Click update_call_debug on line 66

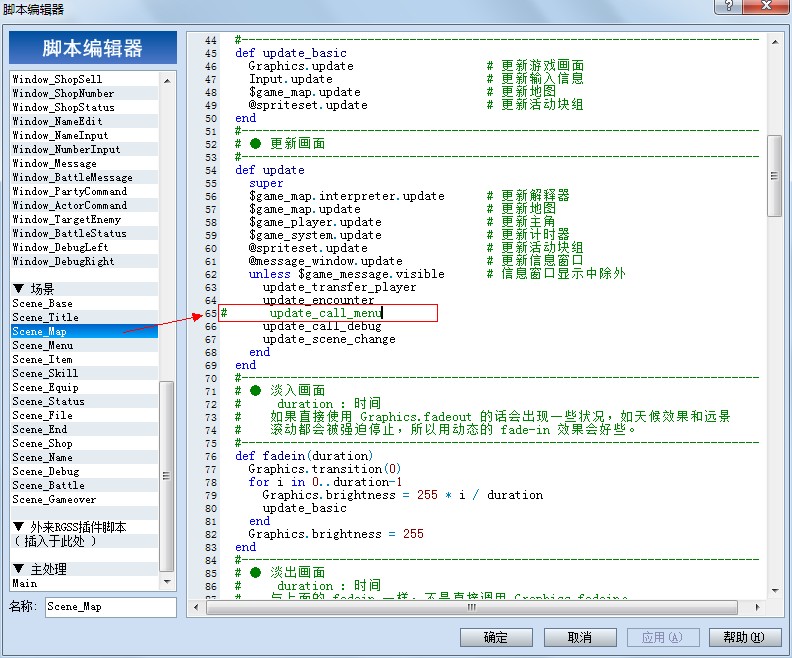[322, 326]
